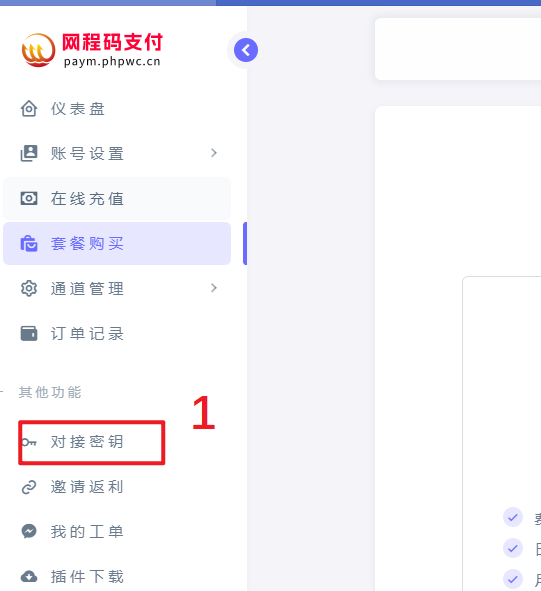This screenshot has height=591, width=541.
Task: Click the home icon beside 仪表盘
Action: [29, 109]
